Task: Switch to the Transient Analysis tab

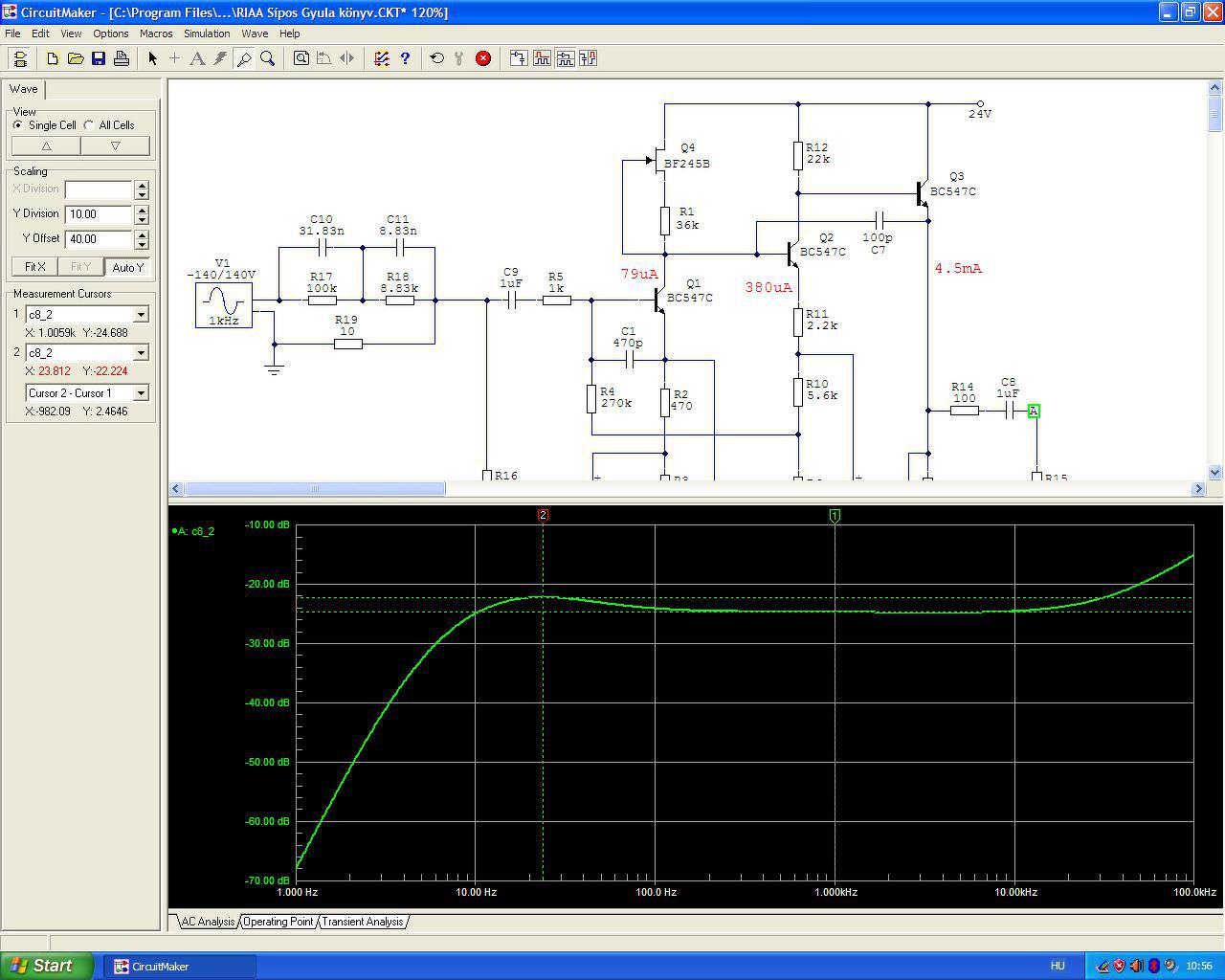Action: [362, 922]
